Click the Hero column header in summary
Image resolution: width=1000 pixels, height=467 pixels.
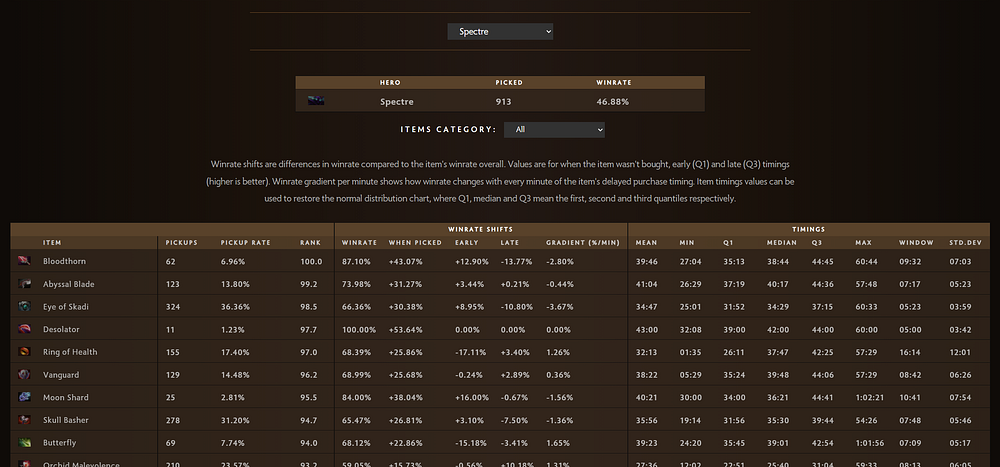pos(390,82)
